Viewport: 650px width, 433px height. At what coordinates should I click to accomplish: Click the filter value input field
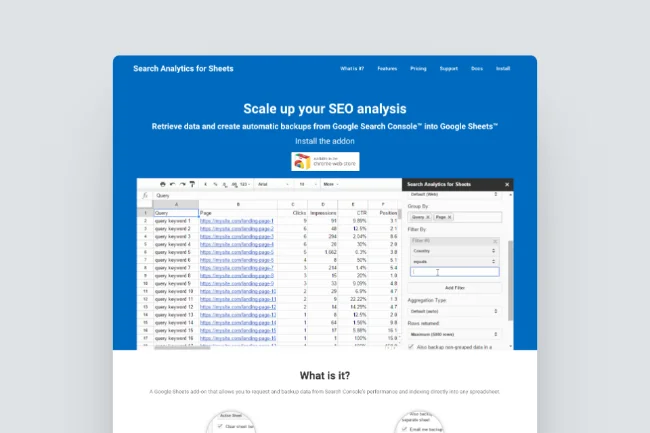pos(455,272)
